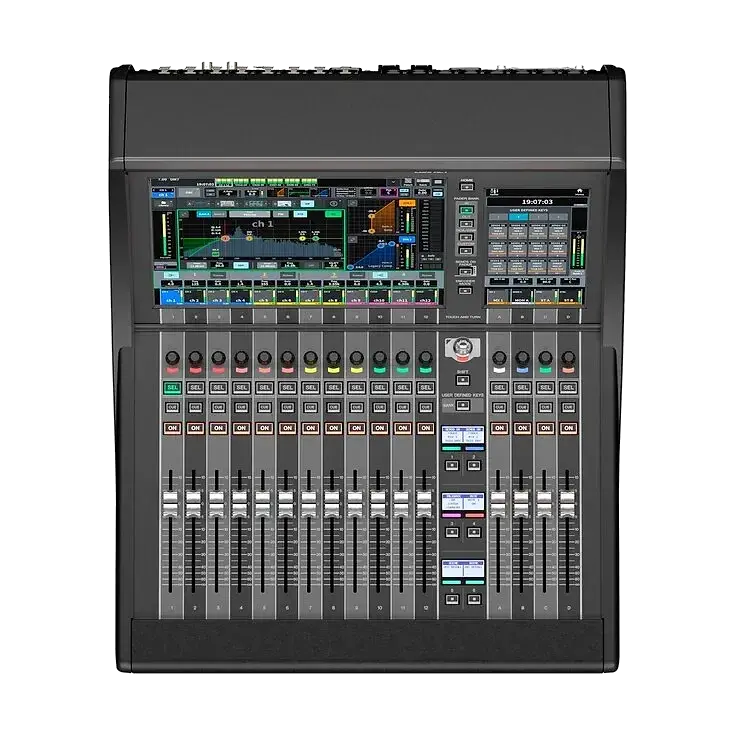The image size is (735, 735).
Task: Select strip D with its SEL key
Action: click(x=568, y=388)
